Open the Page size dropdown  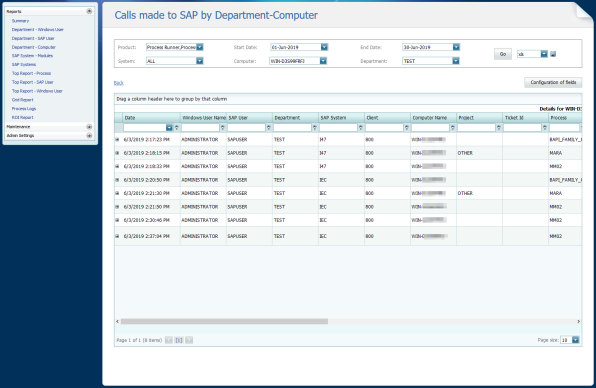[x=575, y=340]
